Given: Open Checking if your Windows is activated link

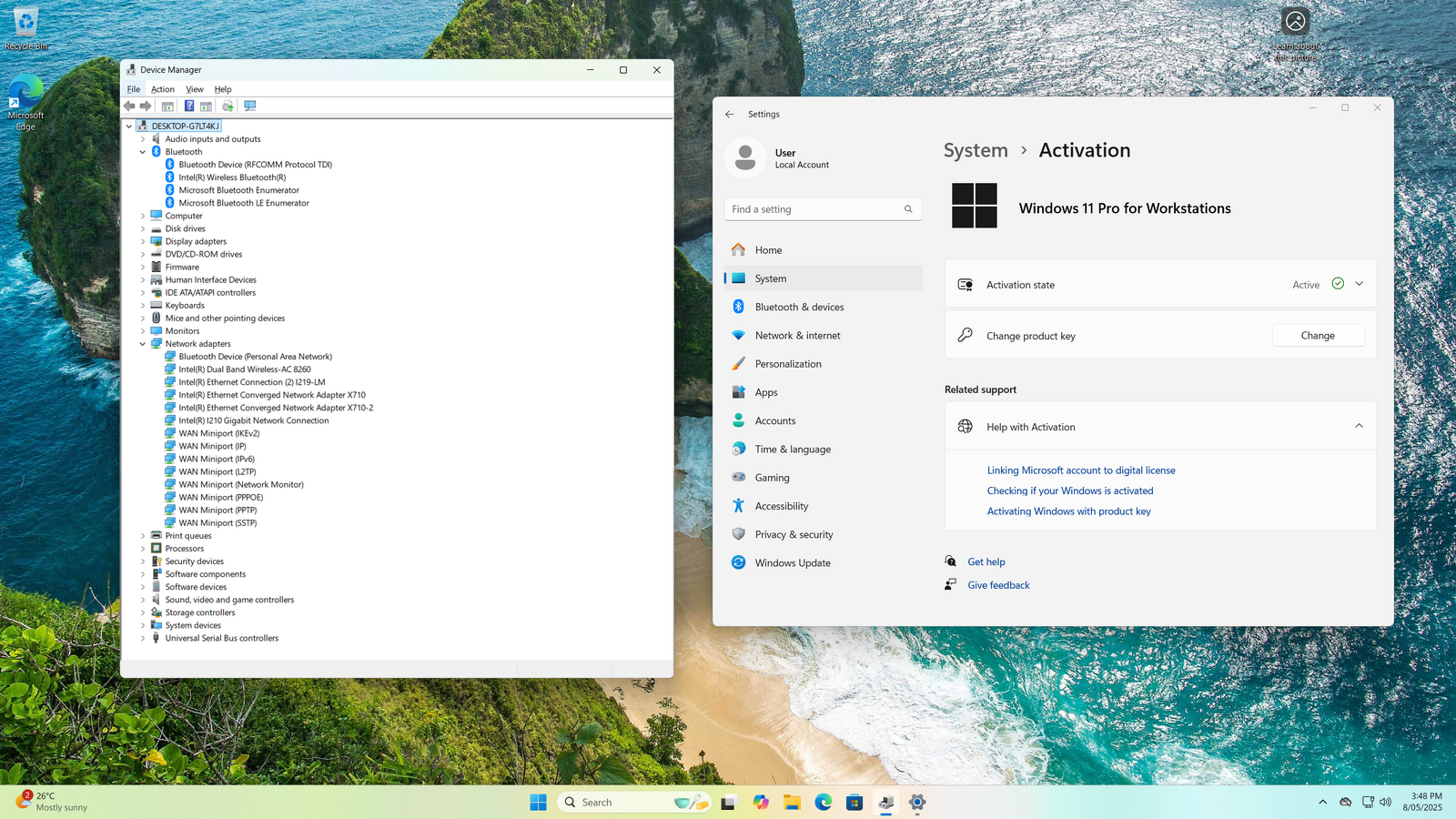Looking at the screenshot, I should [1070, 491].
